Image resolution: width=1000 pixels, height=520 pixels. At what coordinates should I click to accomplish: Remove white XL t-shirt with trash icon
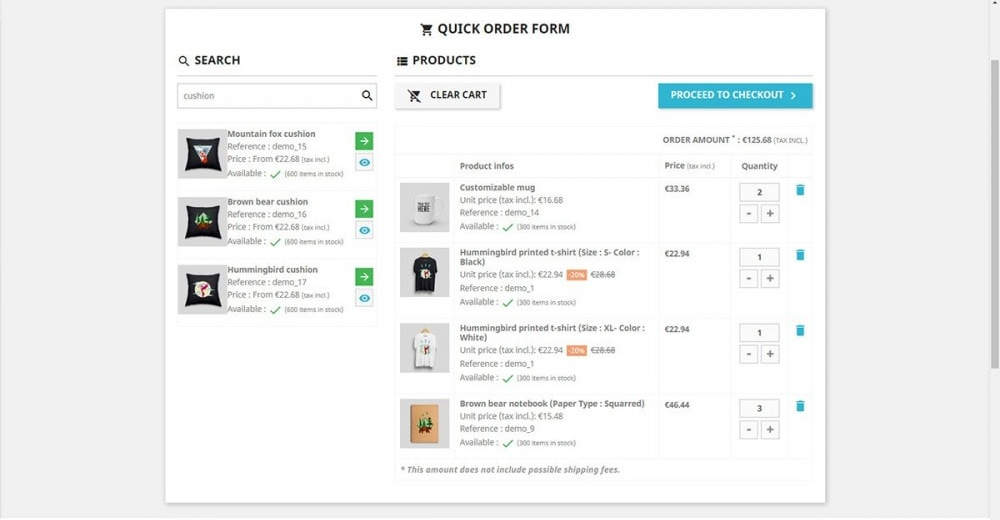pyautogui.click(x=800, y=331)
